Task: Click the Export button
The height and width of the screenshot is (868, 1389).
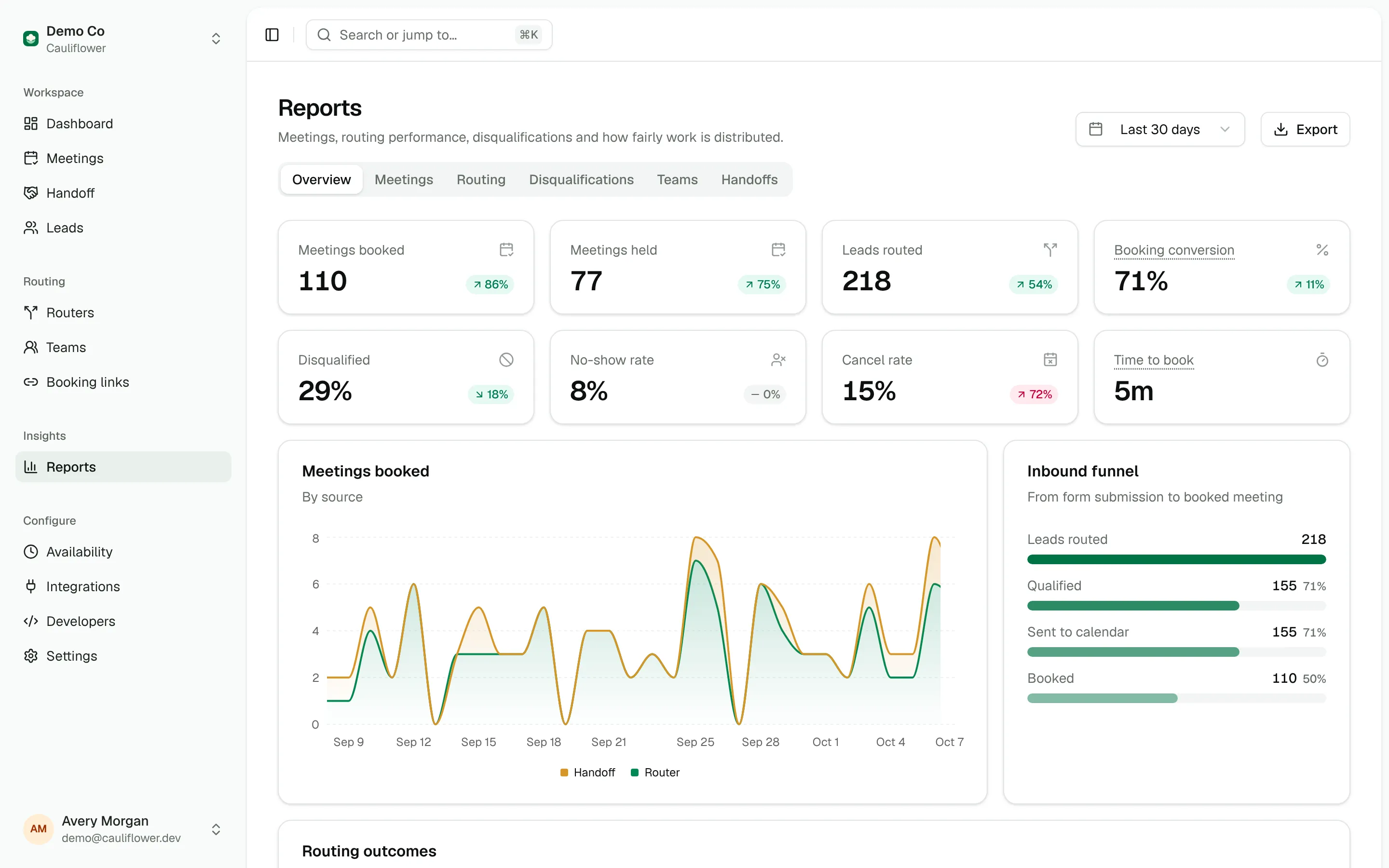Action: pyautogui.click(x=1305, y=129)
